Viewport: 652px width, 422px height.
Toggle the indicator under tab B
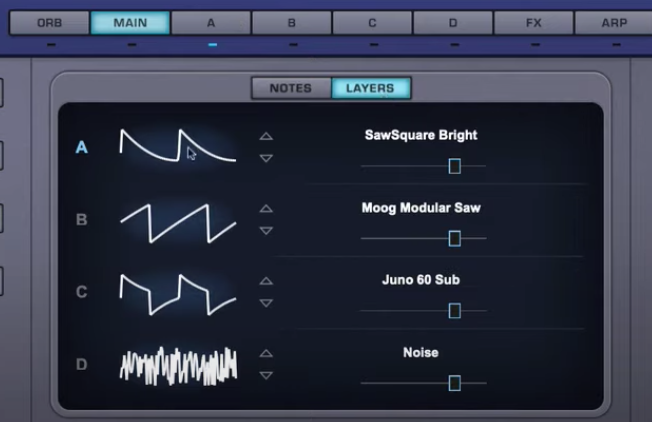[x=293, y=44]
